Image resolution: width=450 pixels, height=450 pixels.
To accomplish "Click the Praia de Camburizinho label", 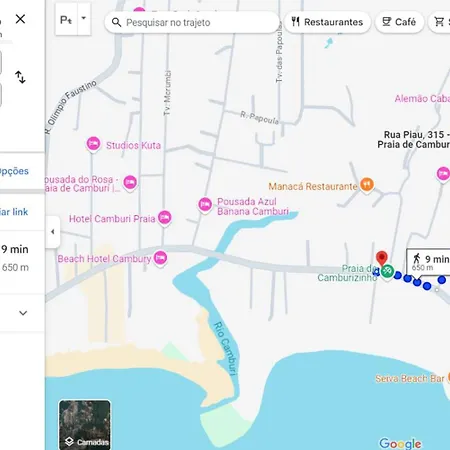I will point(347,273).
